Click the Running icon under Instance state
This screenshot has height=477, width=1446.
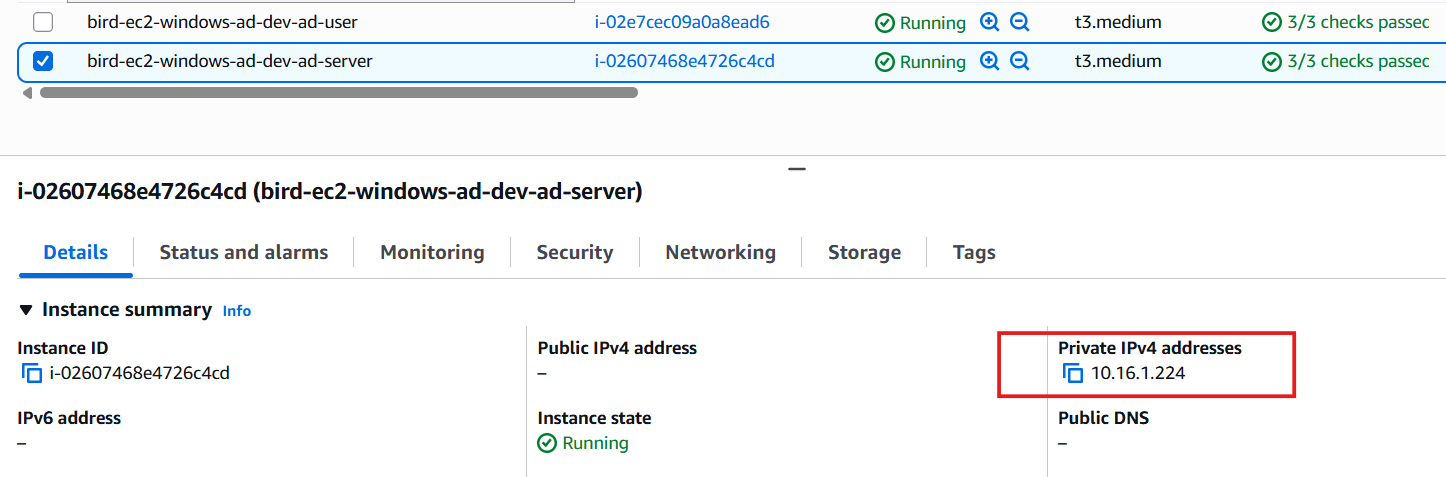pos(547,443)
